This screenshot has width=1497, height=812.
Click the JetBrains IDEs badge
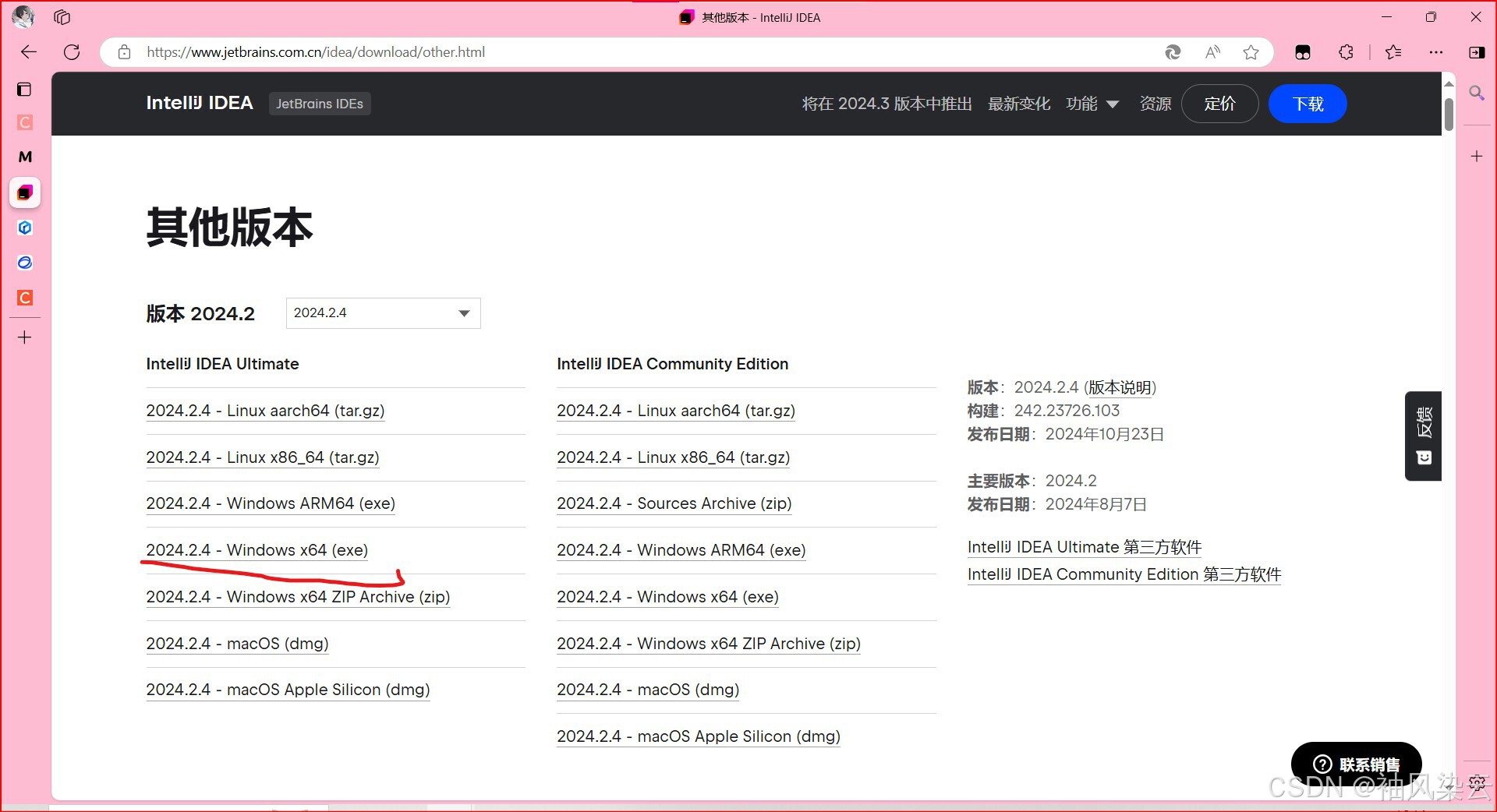pos(320,104)
